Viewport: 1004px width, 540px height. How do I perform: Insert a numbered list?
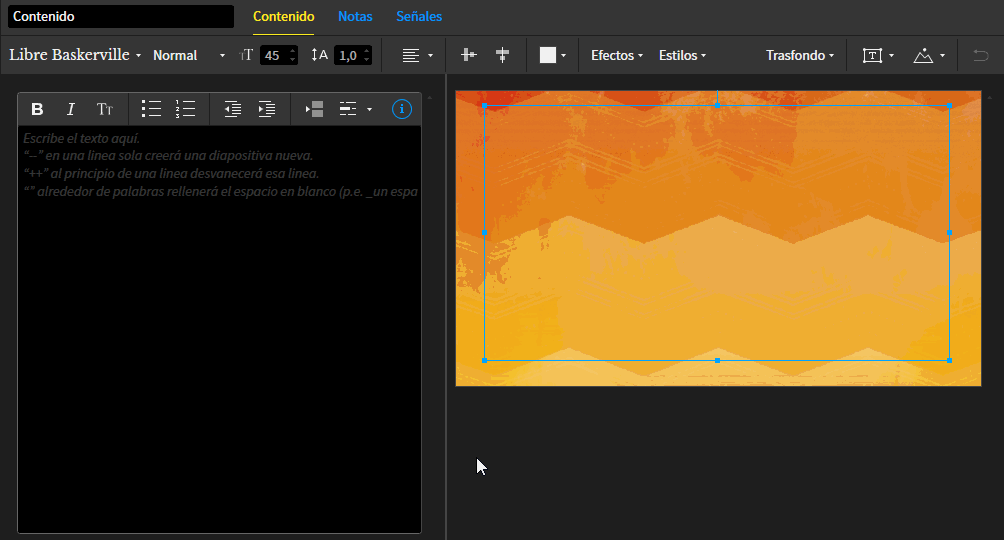186,109
